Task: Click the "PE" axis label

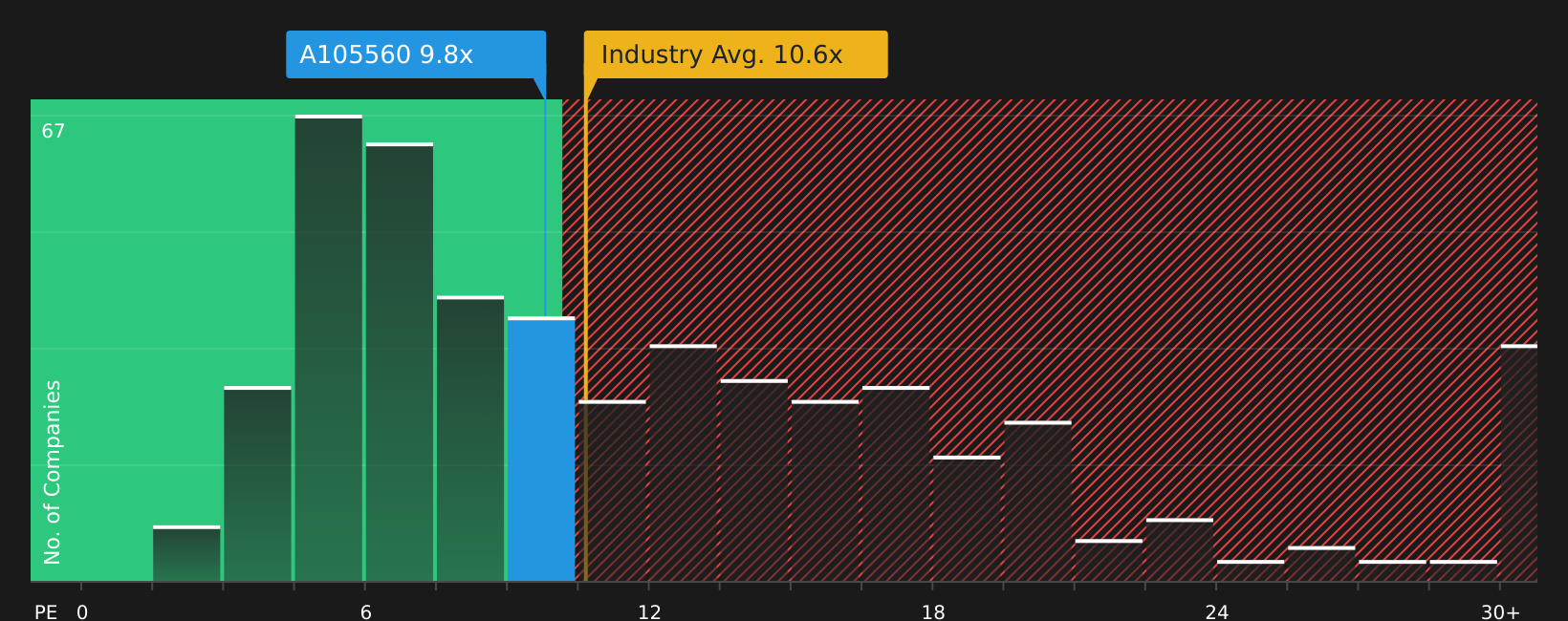Action: [x=46, y=612]
